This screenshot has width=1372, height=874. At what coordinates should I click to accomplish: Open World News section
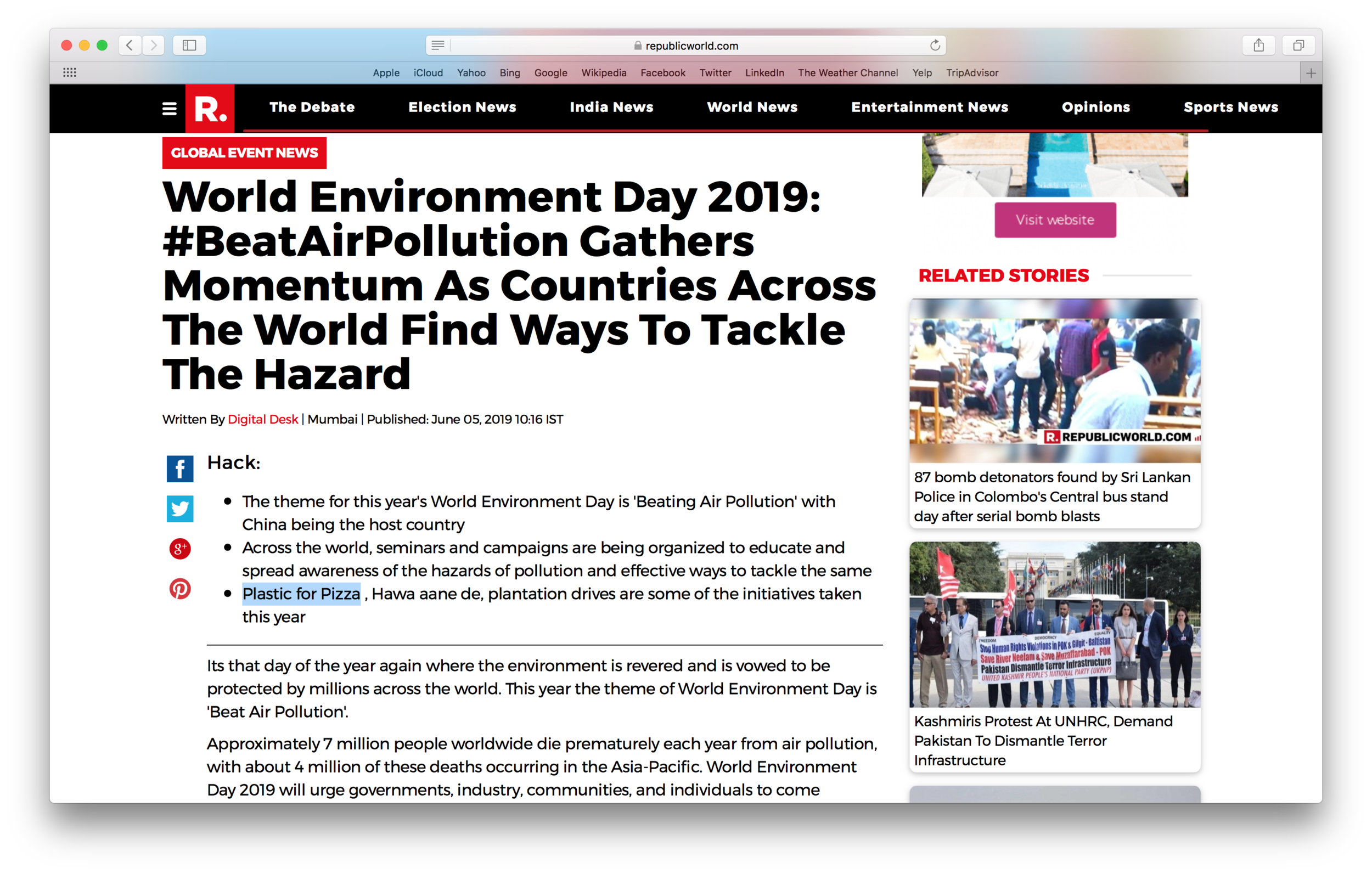pos(752,107)
